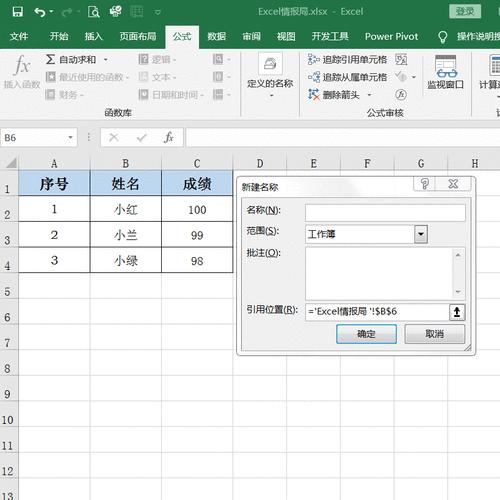Click Trace Dependents
The height and width of the screenshot is (500, 500).
pos(347,77)
